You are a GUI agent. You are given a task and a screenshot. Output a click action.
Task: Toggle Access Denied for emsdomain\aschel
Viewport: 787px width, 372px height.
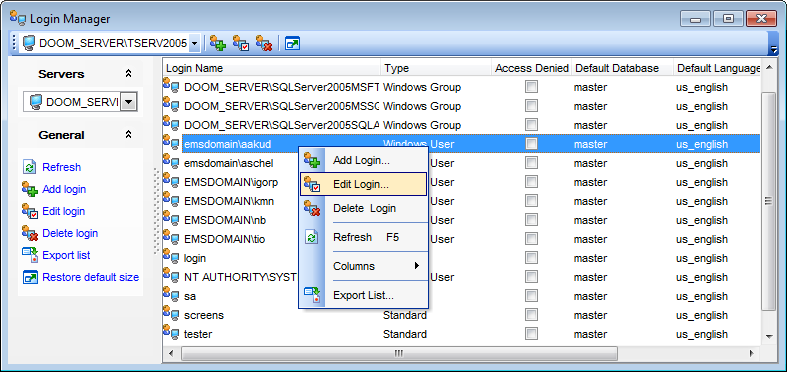click(531, 163)
